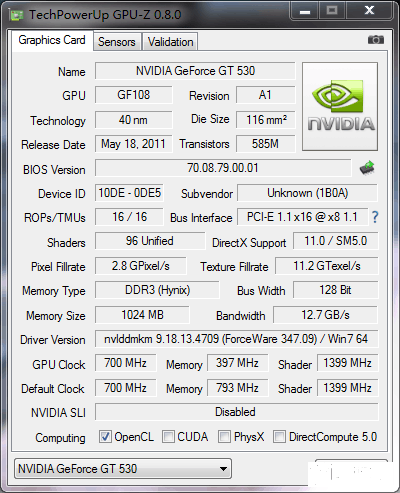Click the Device ID field 10DE - 0DE5
This screenshot has width=400, height=493.
click(129, 193)
